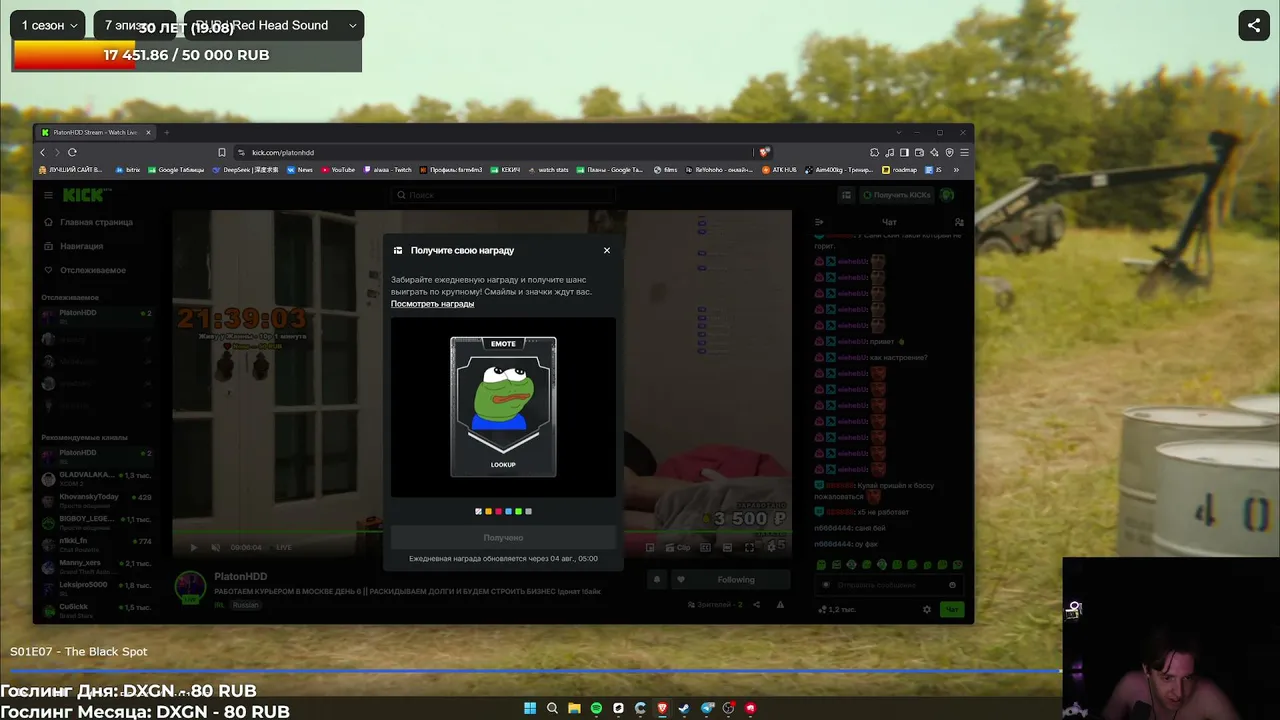Open Manny_xers recommended channel
Image resolution: width=1280 pixels, height=720 pixels.
point(96,566)
